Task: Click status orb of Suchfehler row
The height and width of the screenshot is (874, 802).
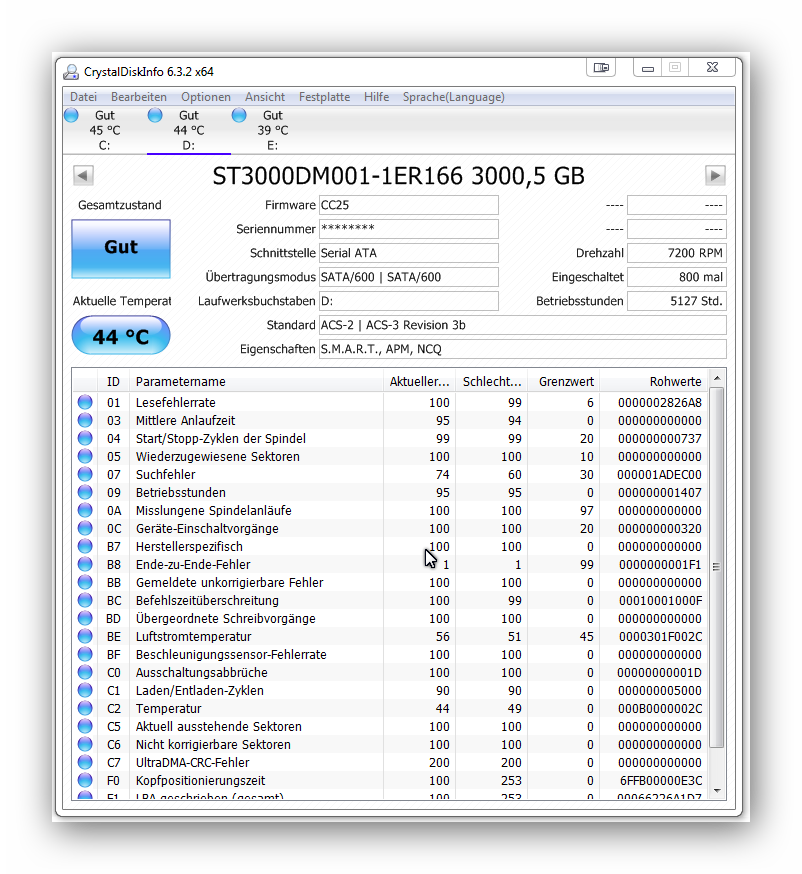Action: coord(85,474)
